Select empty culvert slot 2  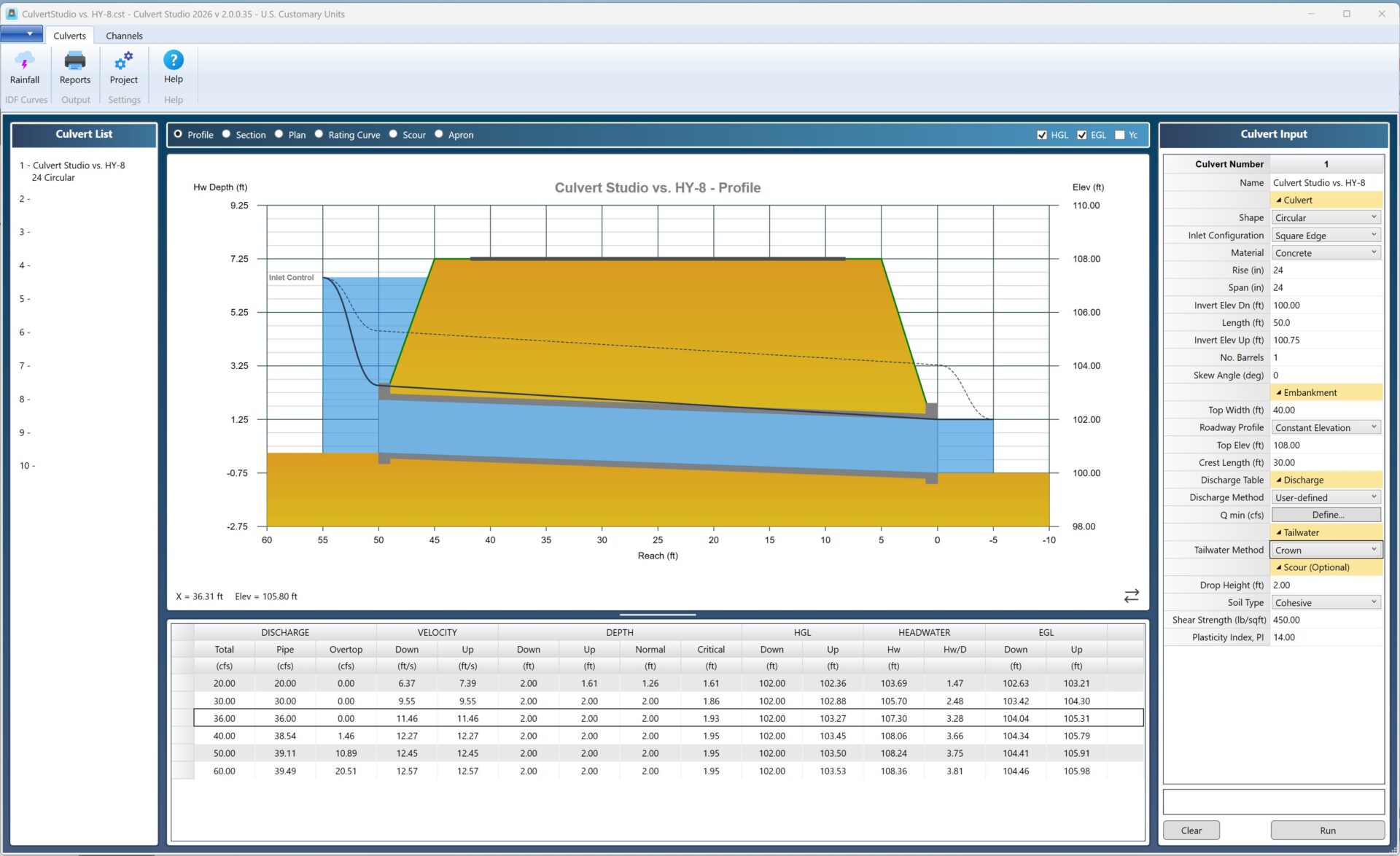pyautogui.click(x=25, y=198)
